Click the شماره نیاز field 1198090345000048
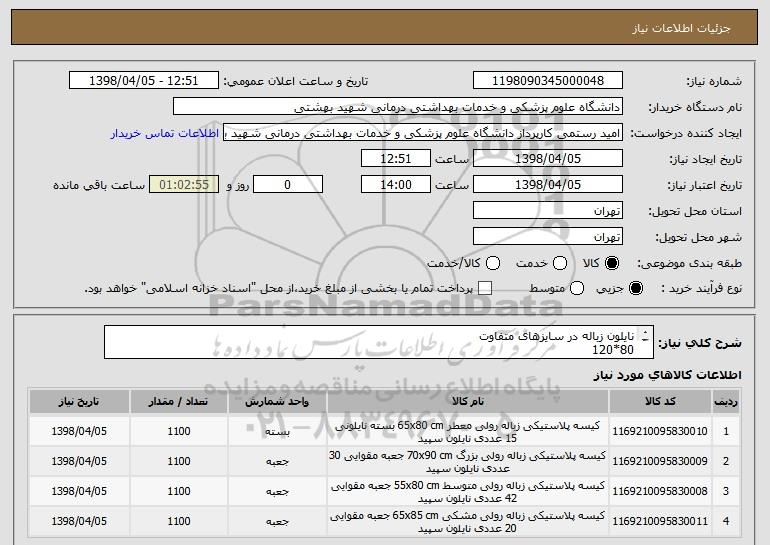This screenshot has width=770, height=545. point(548,81)
